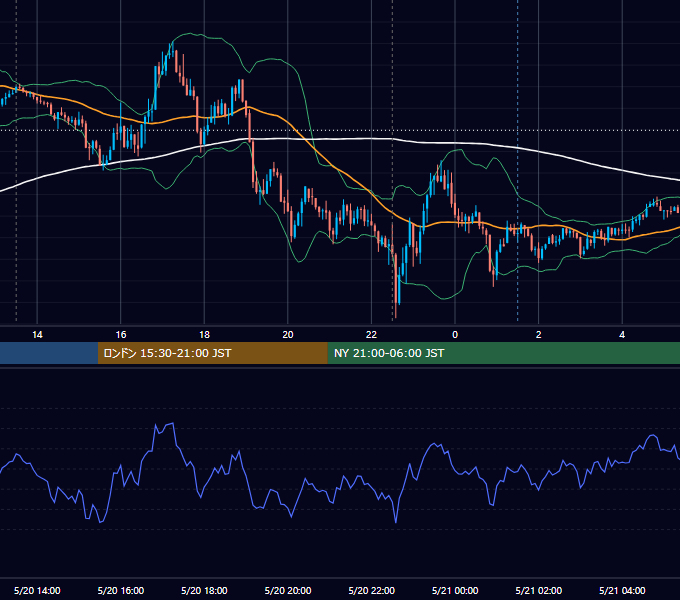Click the NY 21:00-06:00 JST session bar
Viewport: 680px width, 600px height.
503,353
